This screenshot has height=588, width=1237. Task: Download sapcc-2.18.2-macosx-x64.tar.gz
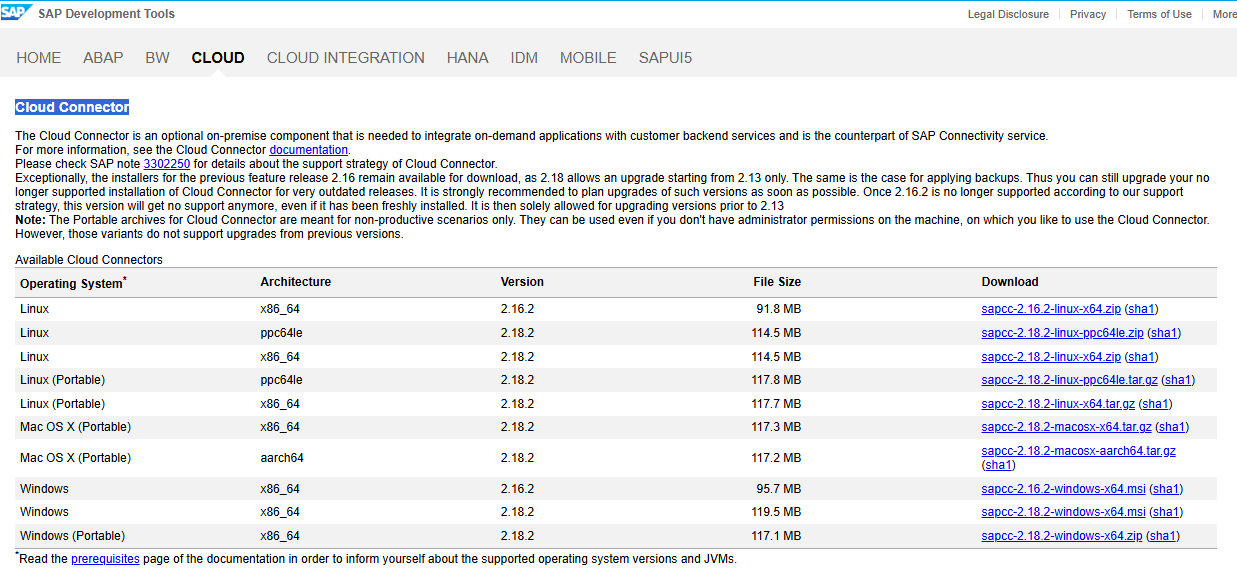1067,427
